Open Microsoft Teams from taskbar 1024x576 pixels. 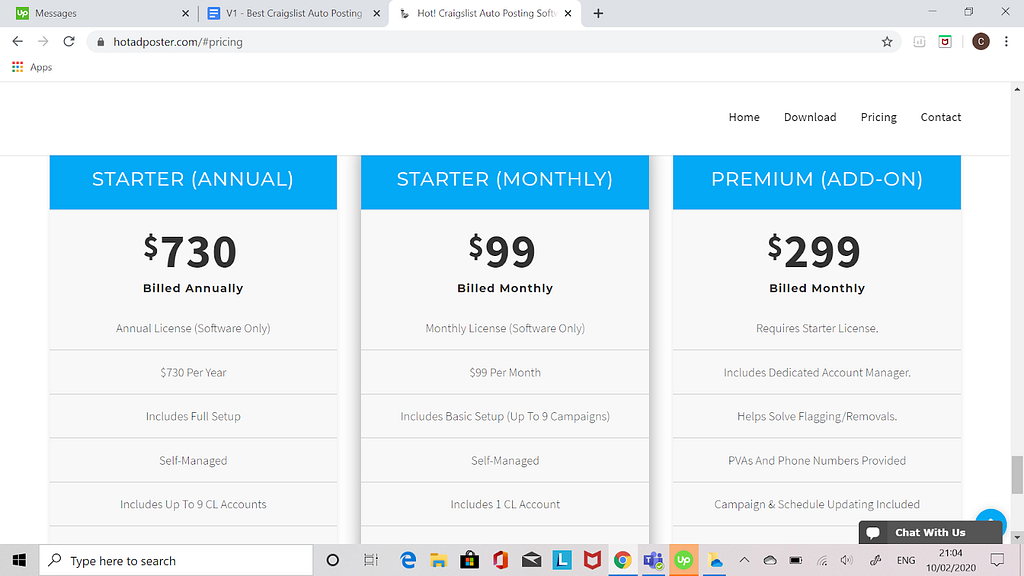click(653, 560)
